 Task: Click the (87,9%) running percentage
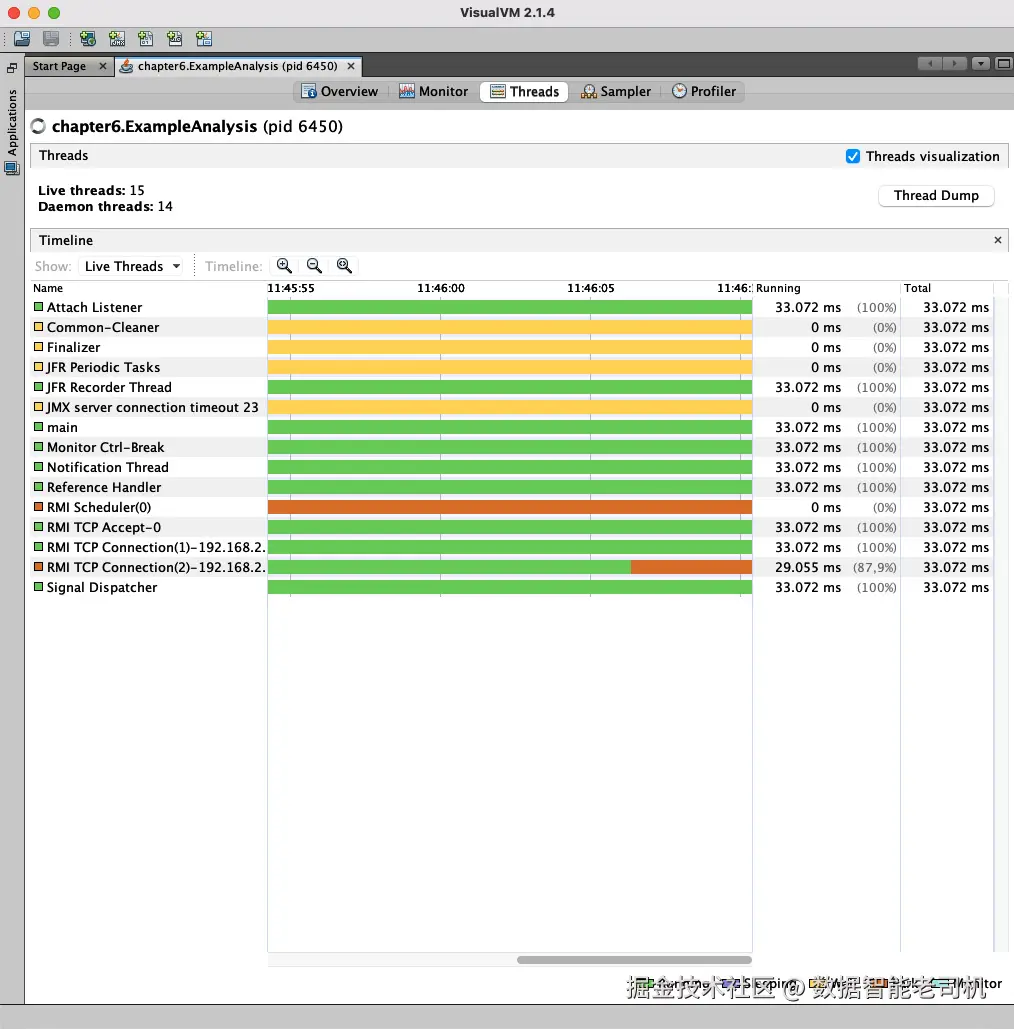(874, 567)
